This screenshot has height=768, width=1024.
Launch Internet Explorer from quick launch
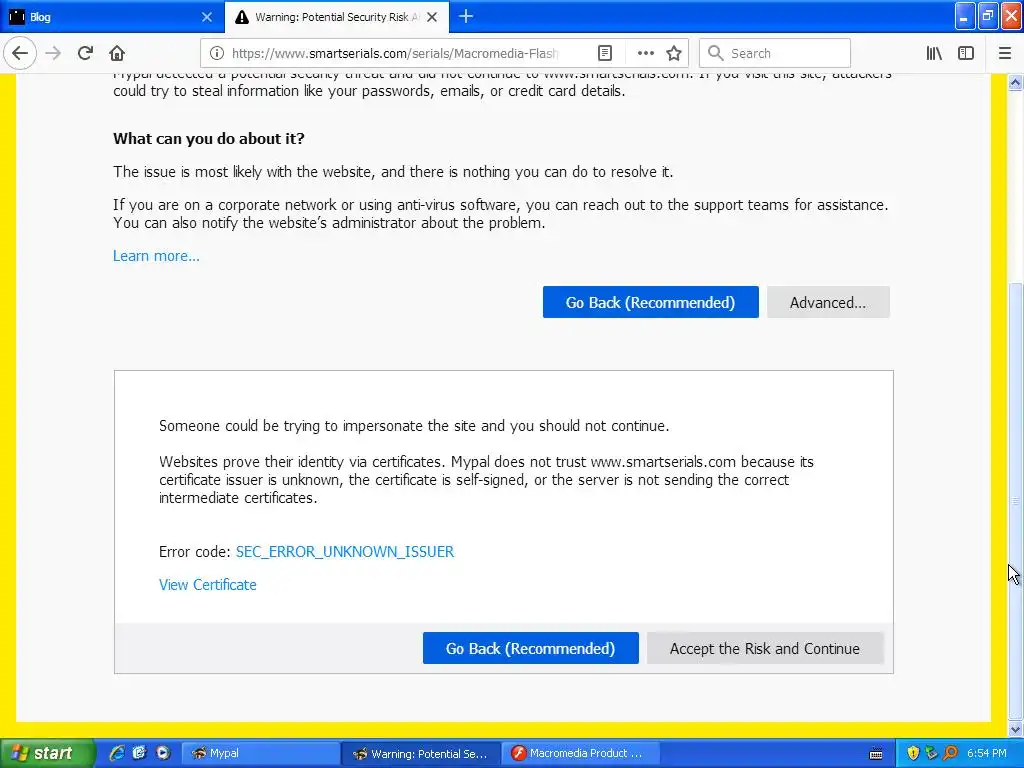(x=116, y=753)
